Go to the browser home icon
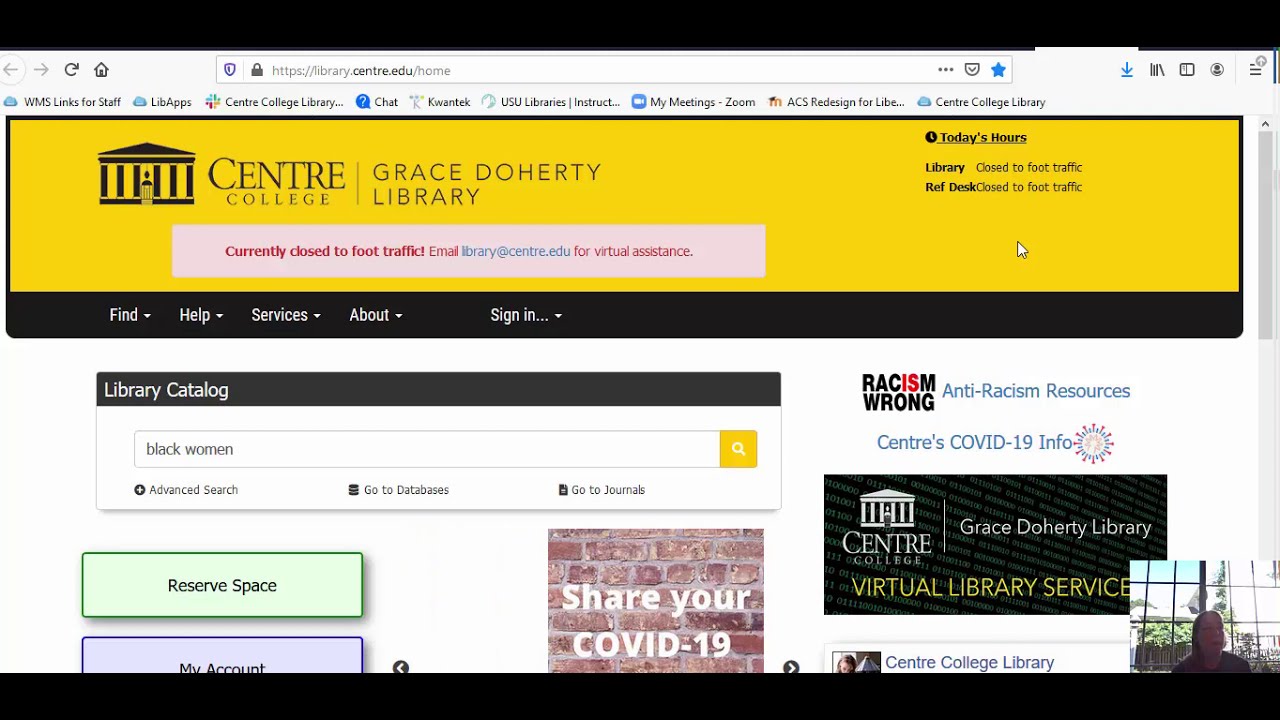Viewport: 1280px width, 720px height. (x=101, y=70)
